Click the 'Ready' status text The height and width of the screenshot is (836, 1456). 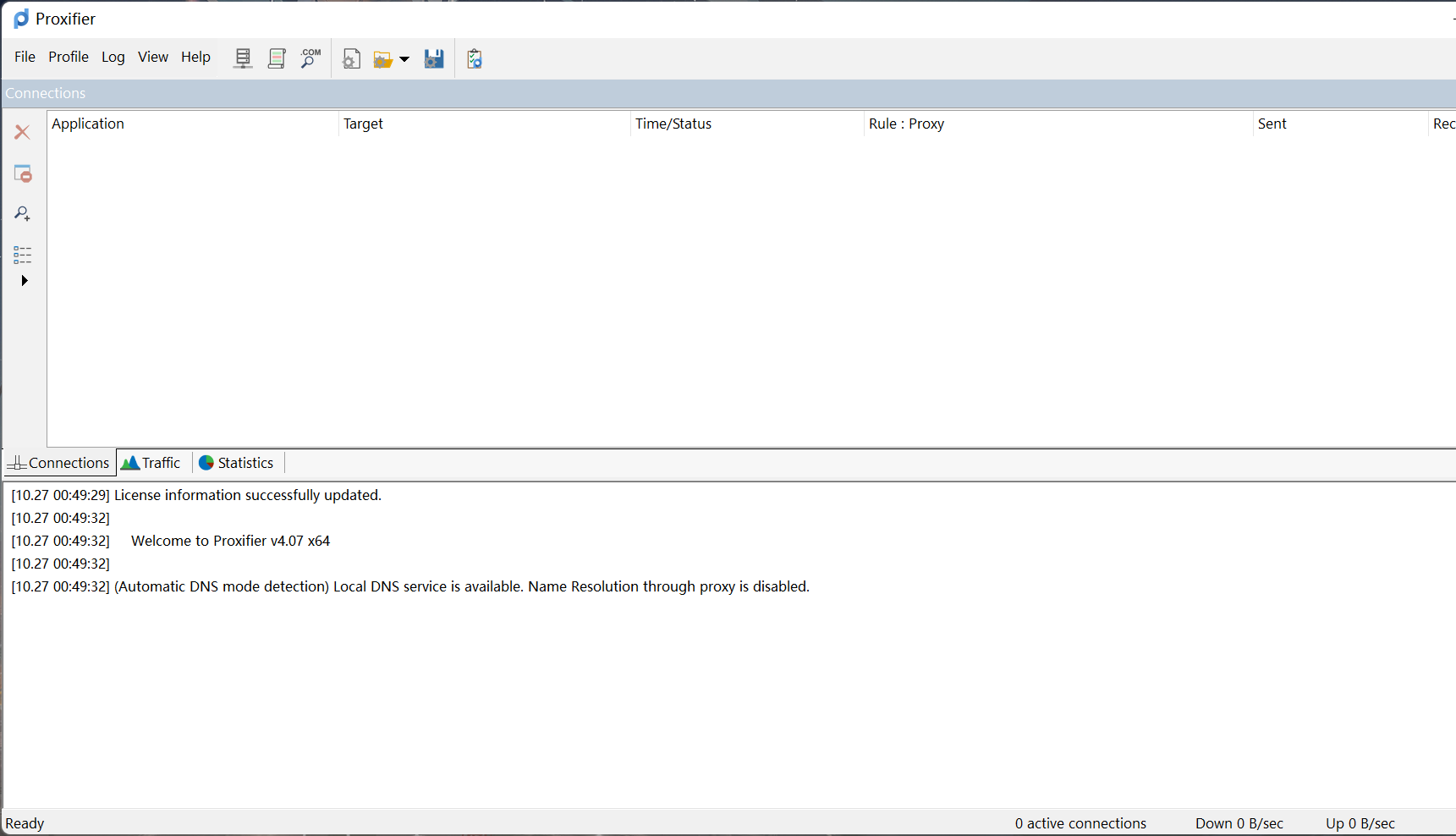(x=25, y=823)
